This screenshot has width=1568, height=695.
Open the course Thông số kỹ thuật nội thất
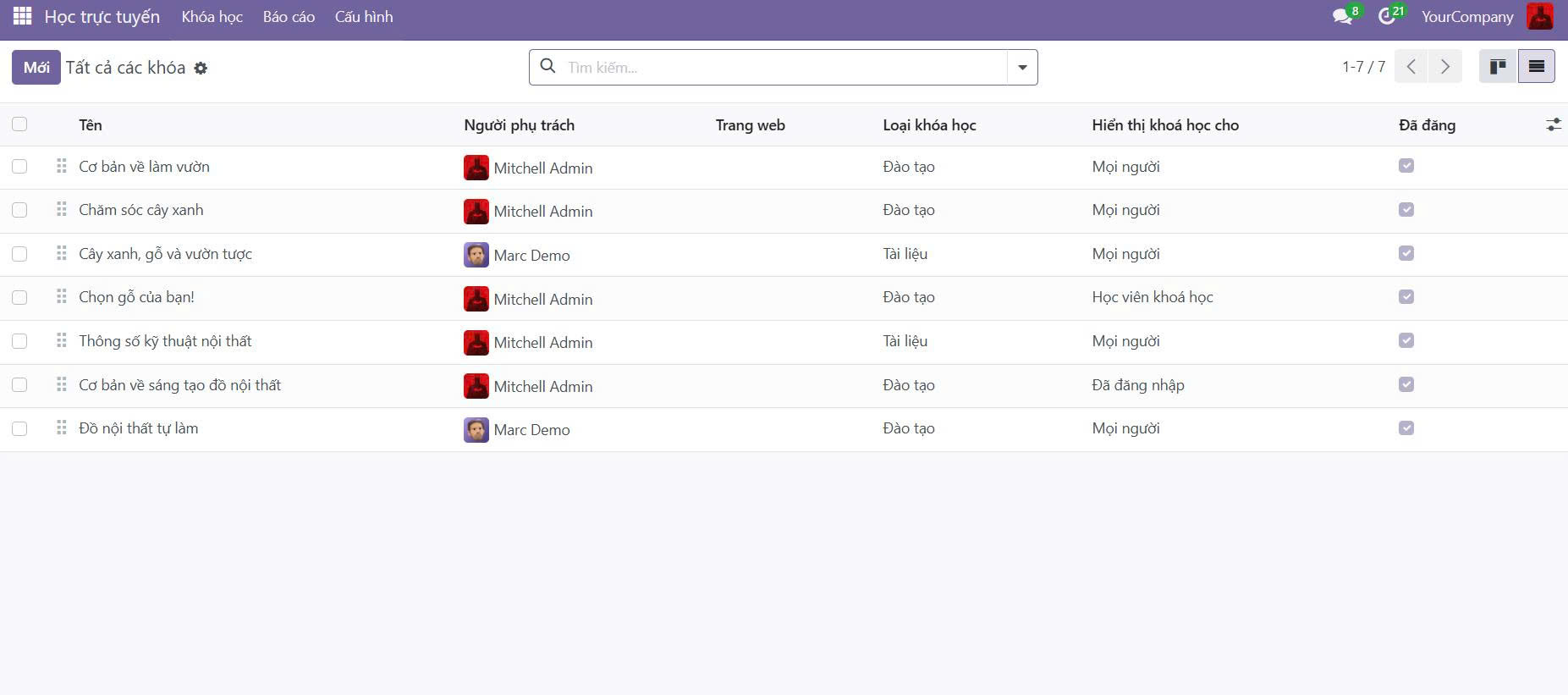pos(165,341)
